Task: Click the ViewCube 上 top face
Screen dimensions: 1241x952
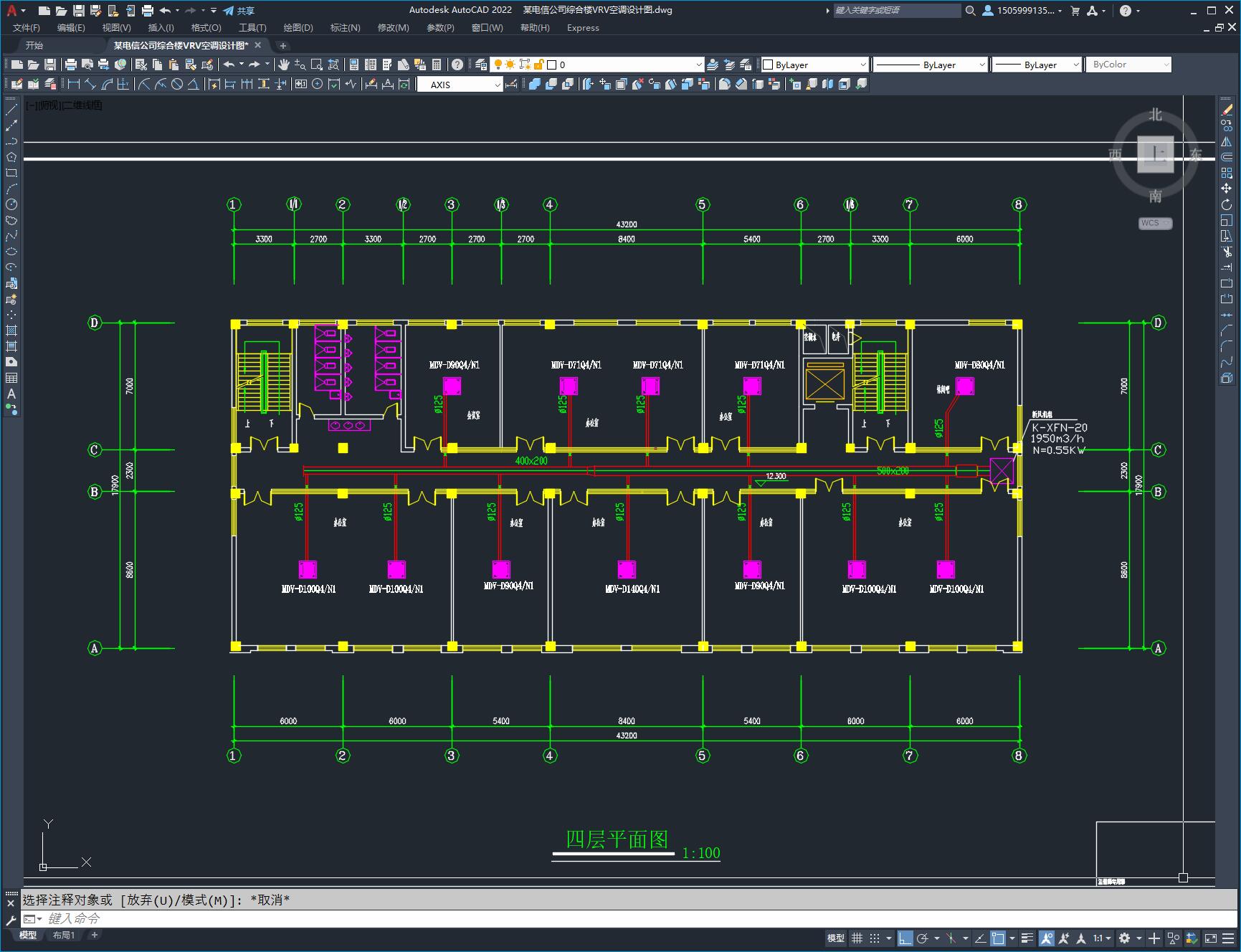Action: tap(1155, 153)
